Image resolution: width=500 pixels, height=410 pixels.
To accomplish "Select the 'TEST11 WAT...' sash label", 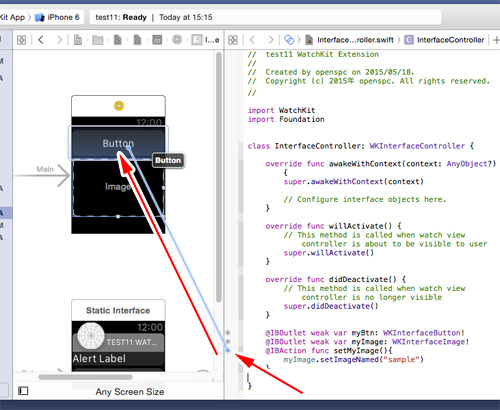I will click(132, 342).
